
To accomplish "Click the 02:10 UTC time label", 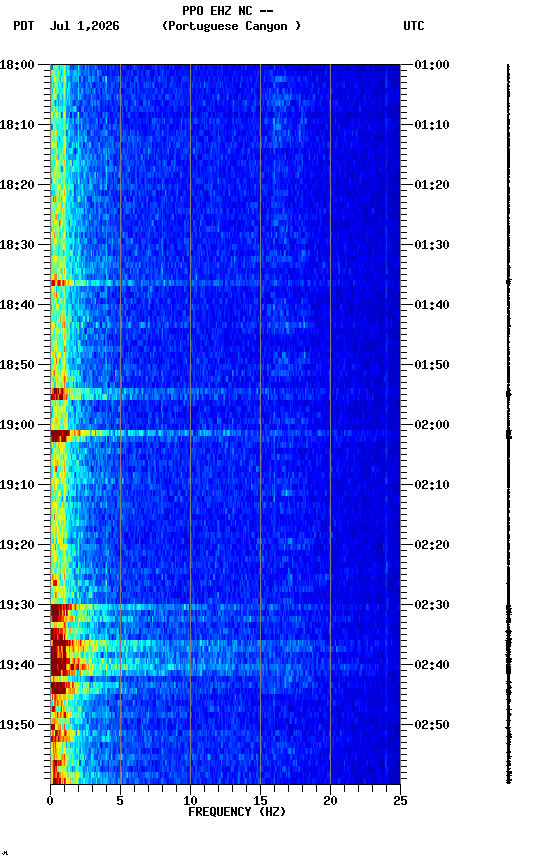I will [432, 485].
